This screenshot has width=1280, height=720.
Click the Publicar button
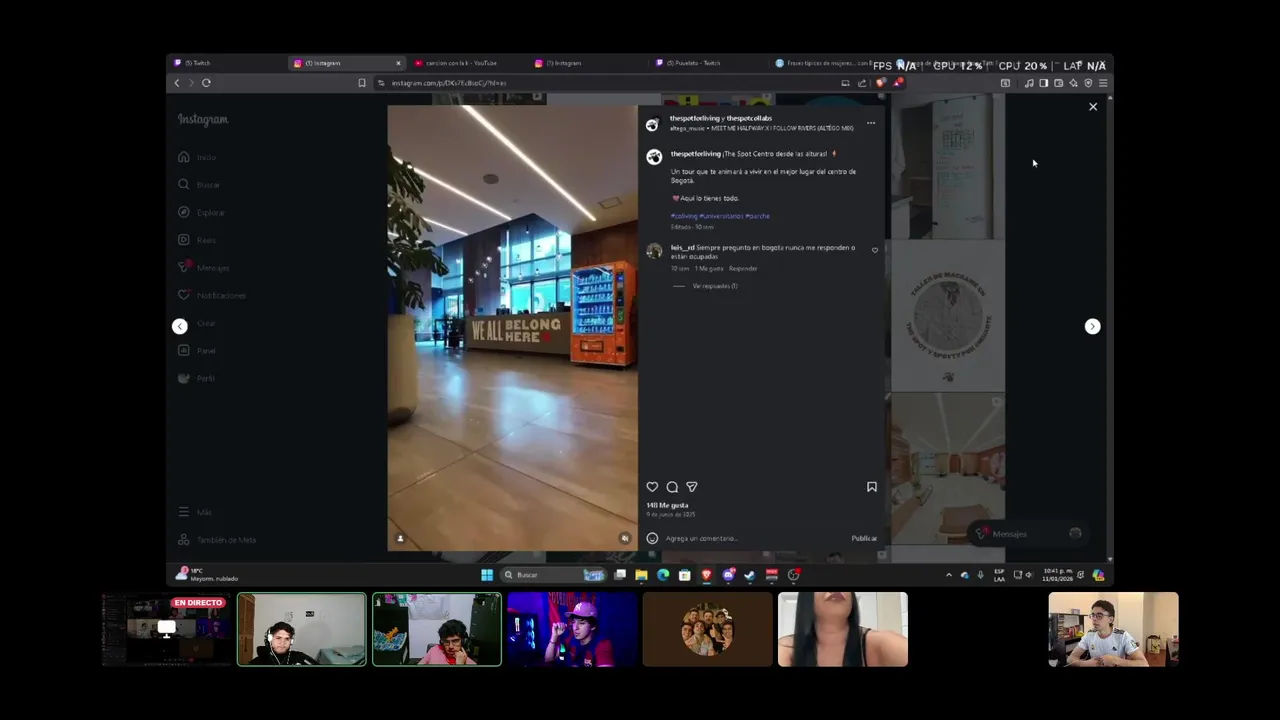pos(864,538)
